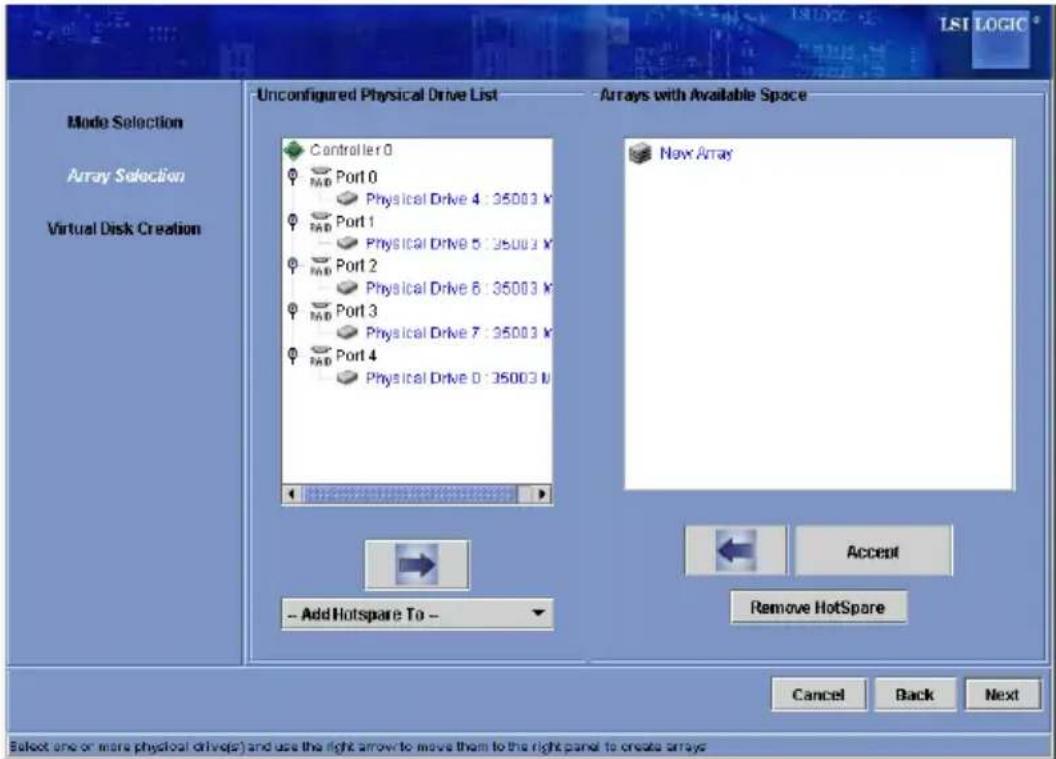The height and width of the screenshot is (759, 1056).
Task: Cancel the configuration wizard
Action: (x=818, y=694)
